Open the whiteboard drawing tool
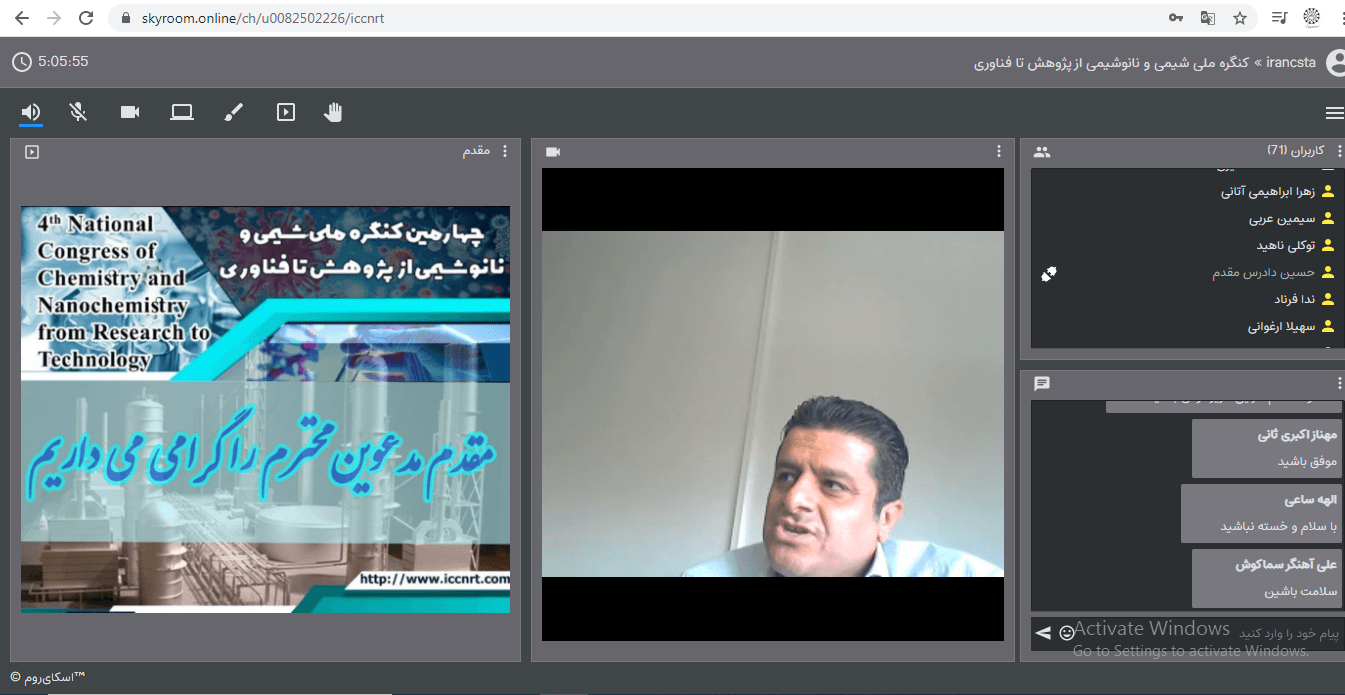Screen dimensions: 1345x695 pyautogui.click(x=233, y=112)
